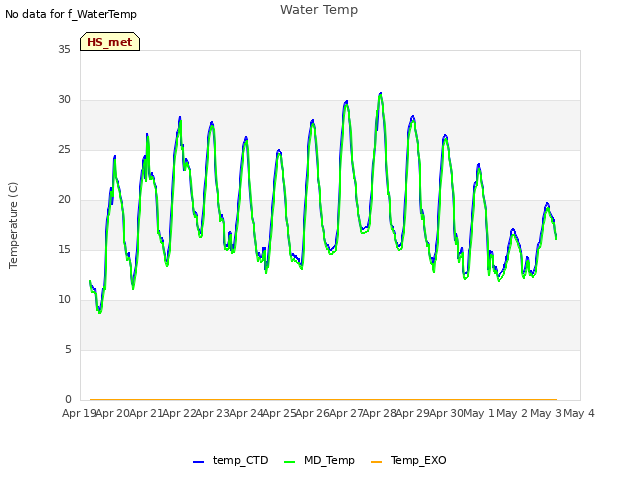
Task: Click the Apr 22 x-axis label
Action: [179, 413]
